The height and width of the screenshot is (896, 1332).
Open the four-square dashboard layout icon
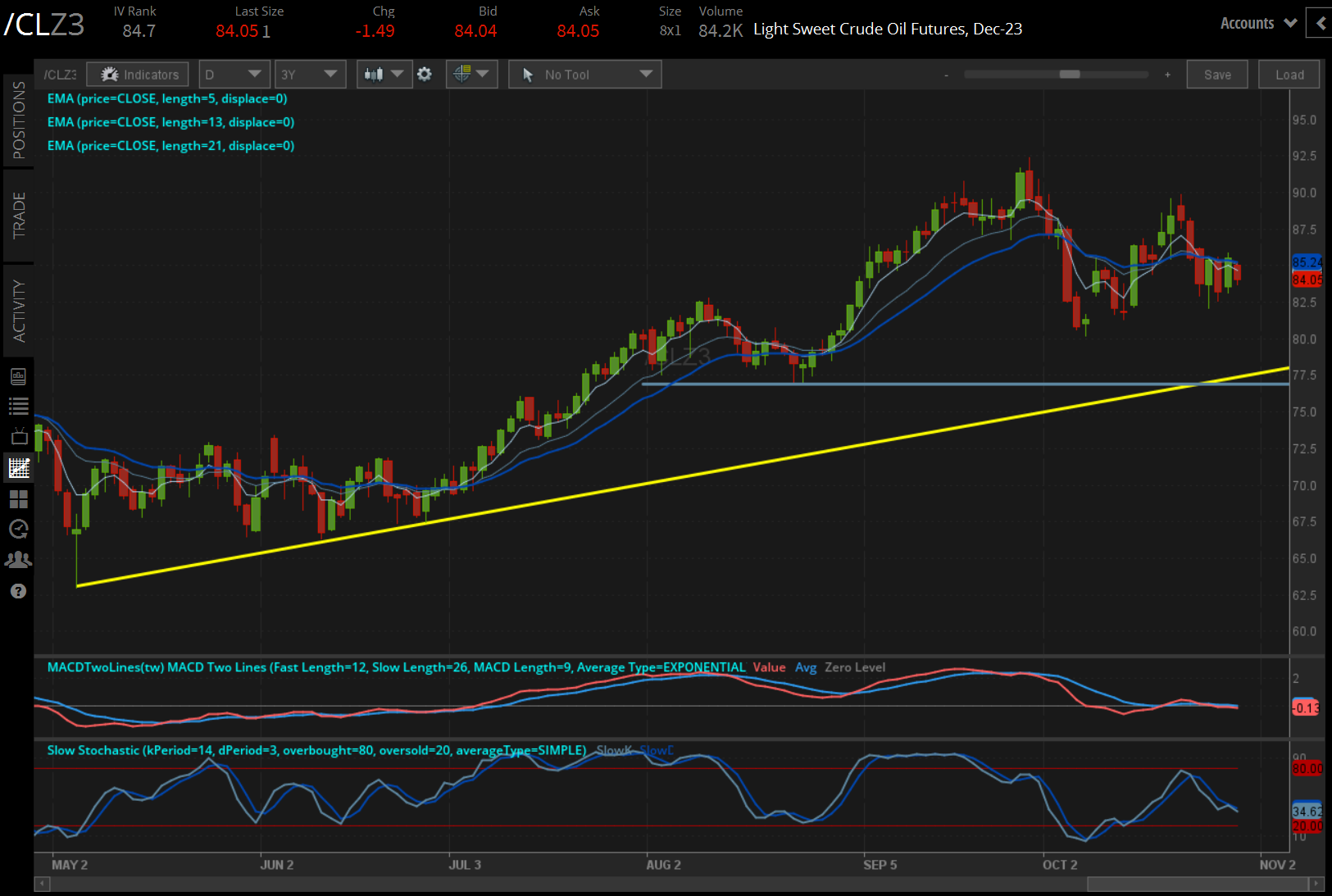click(18, 499)
